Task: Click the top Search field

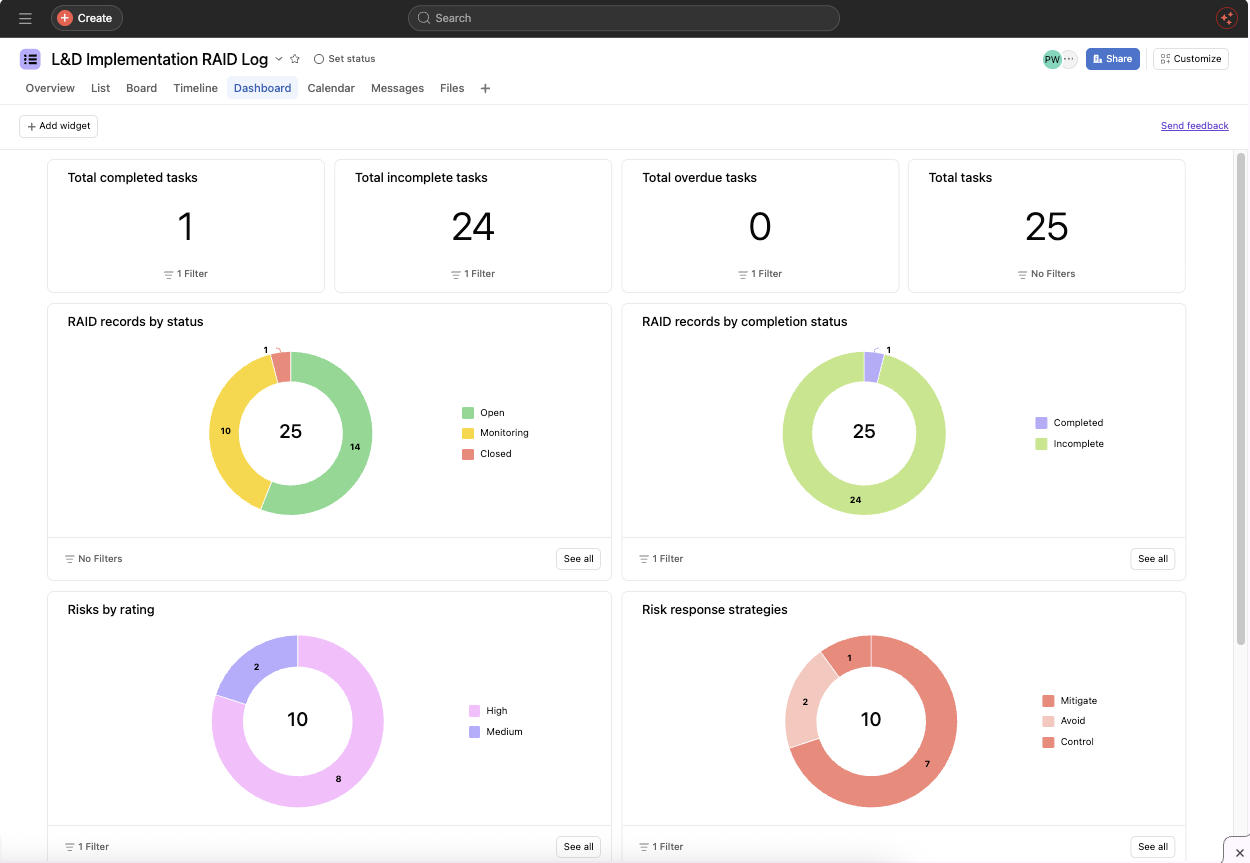Action: [624, 18]
